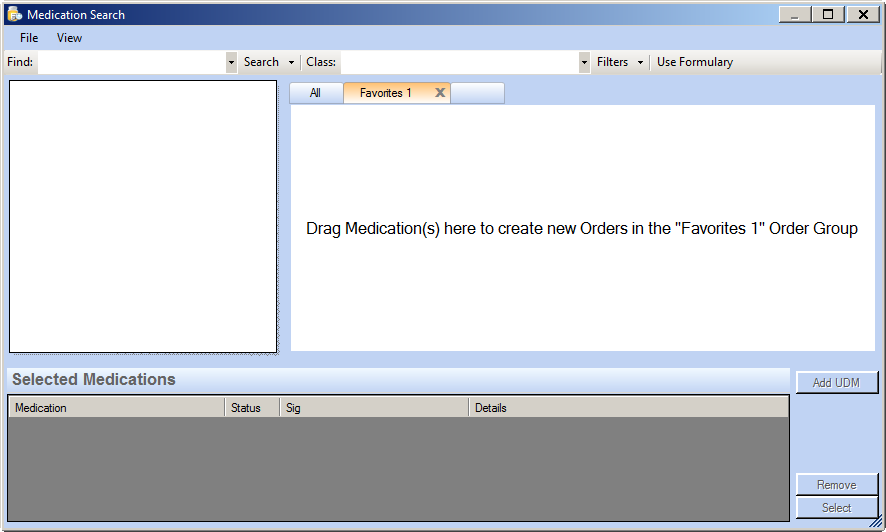Close the Medication Search window
The width and height of the screenshot is (886, 532).
863,14
